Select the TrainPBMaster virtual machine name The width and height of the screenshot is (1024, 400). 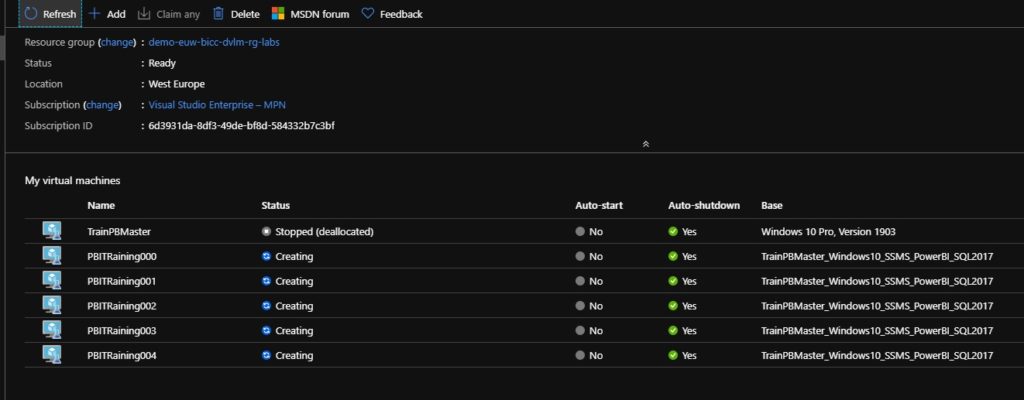pos(119,231)
